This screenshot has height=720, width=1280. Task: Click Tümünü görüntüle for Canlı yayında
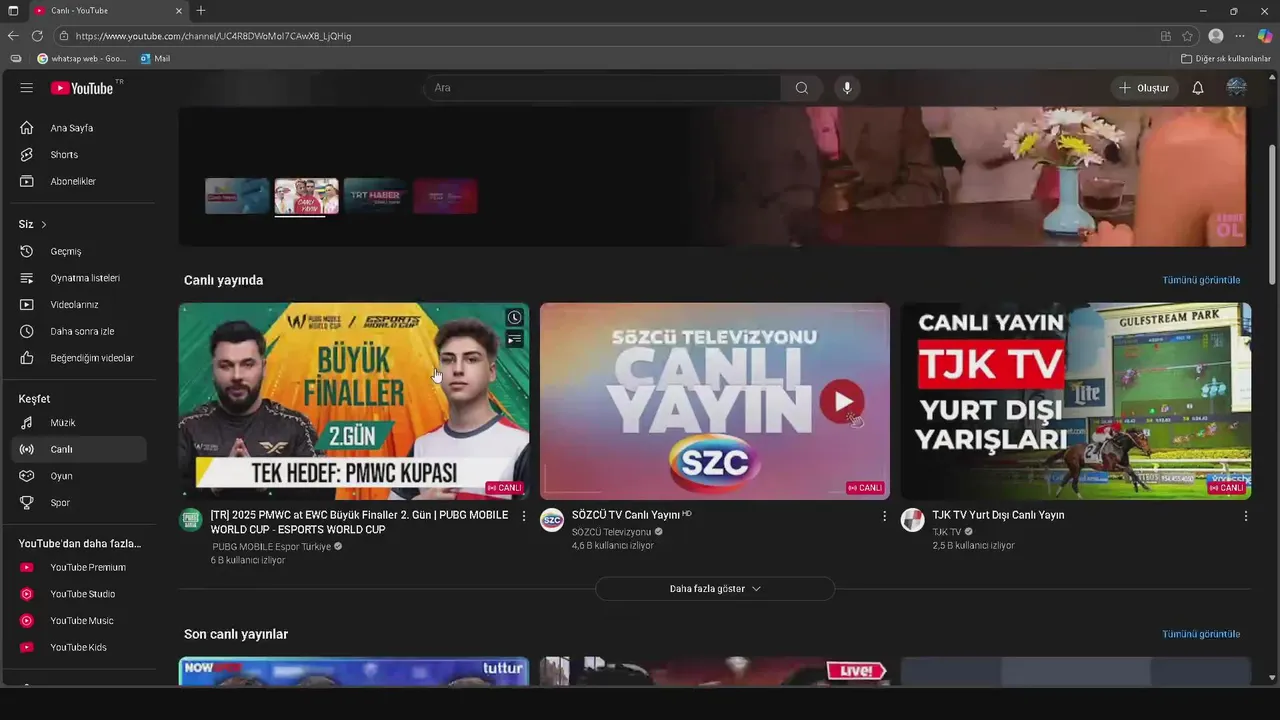[x=1201, y=280]
